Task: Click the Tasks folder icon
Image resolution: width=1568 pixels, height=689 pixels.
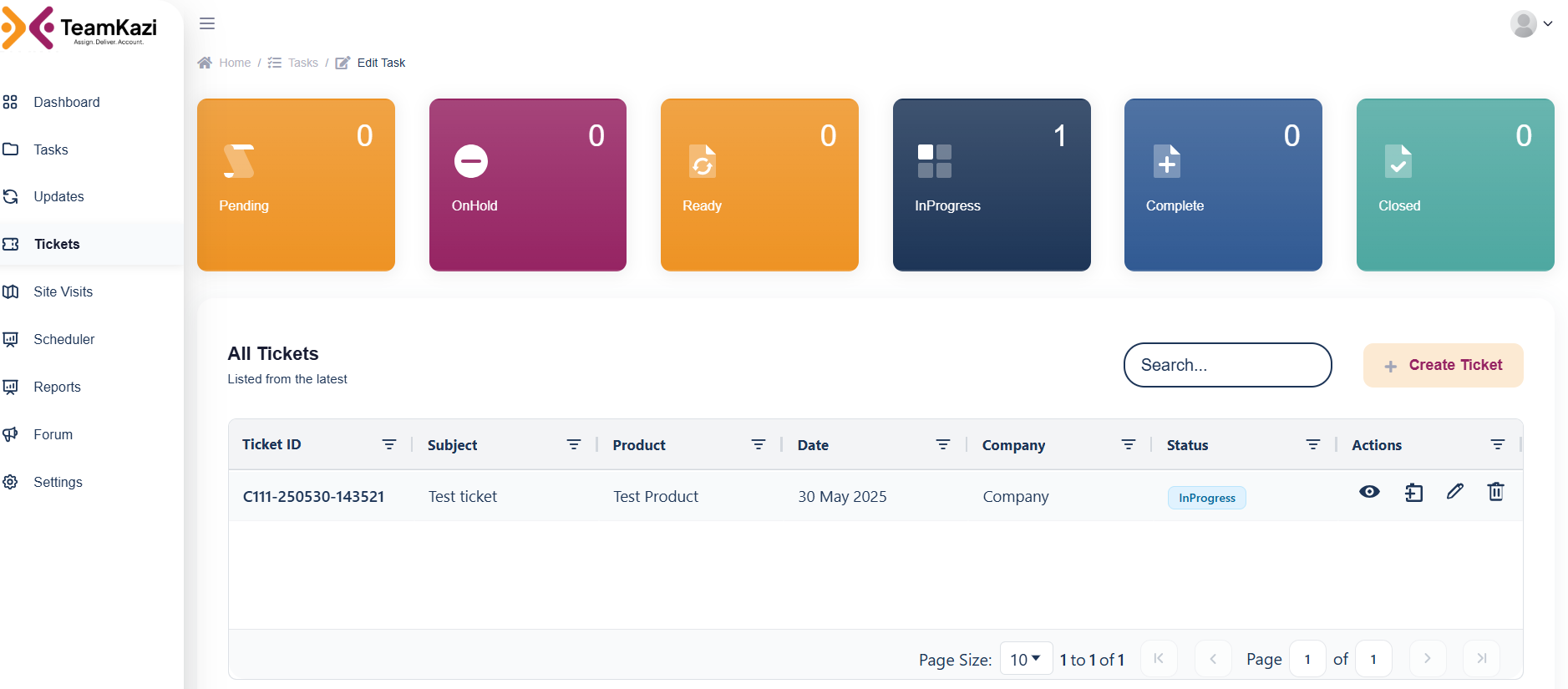Action: point(10,149)
